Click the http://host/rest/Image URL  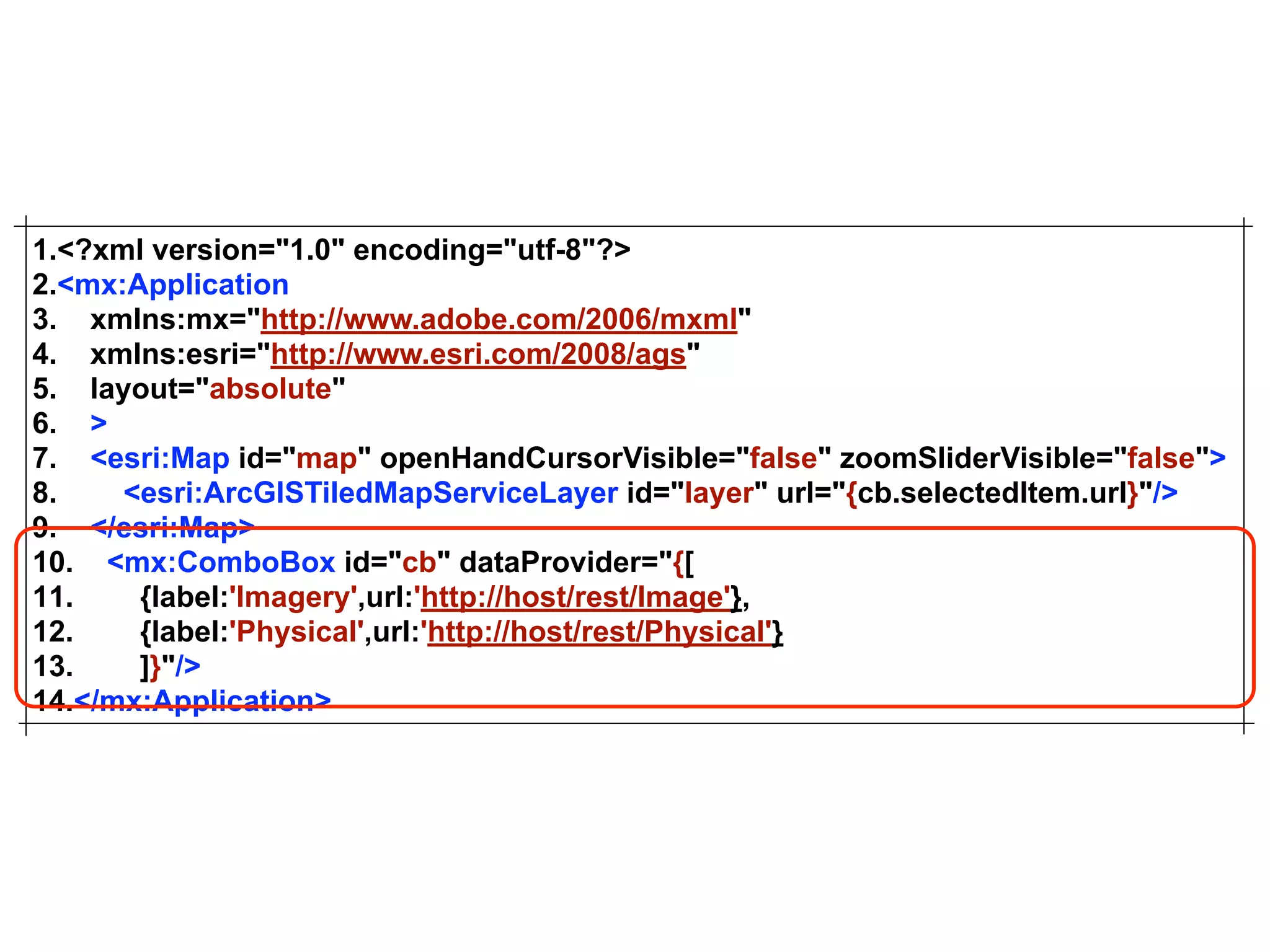575,597
